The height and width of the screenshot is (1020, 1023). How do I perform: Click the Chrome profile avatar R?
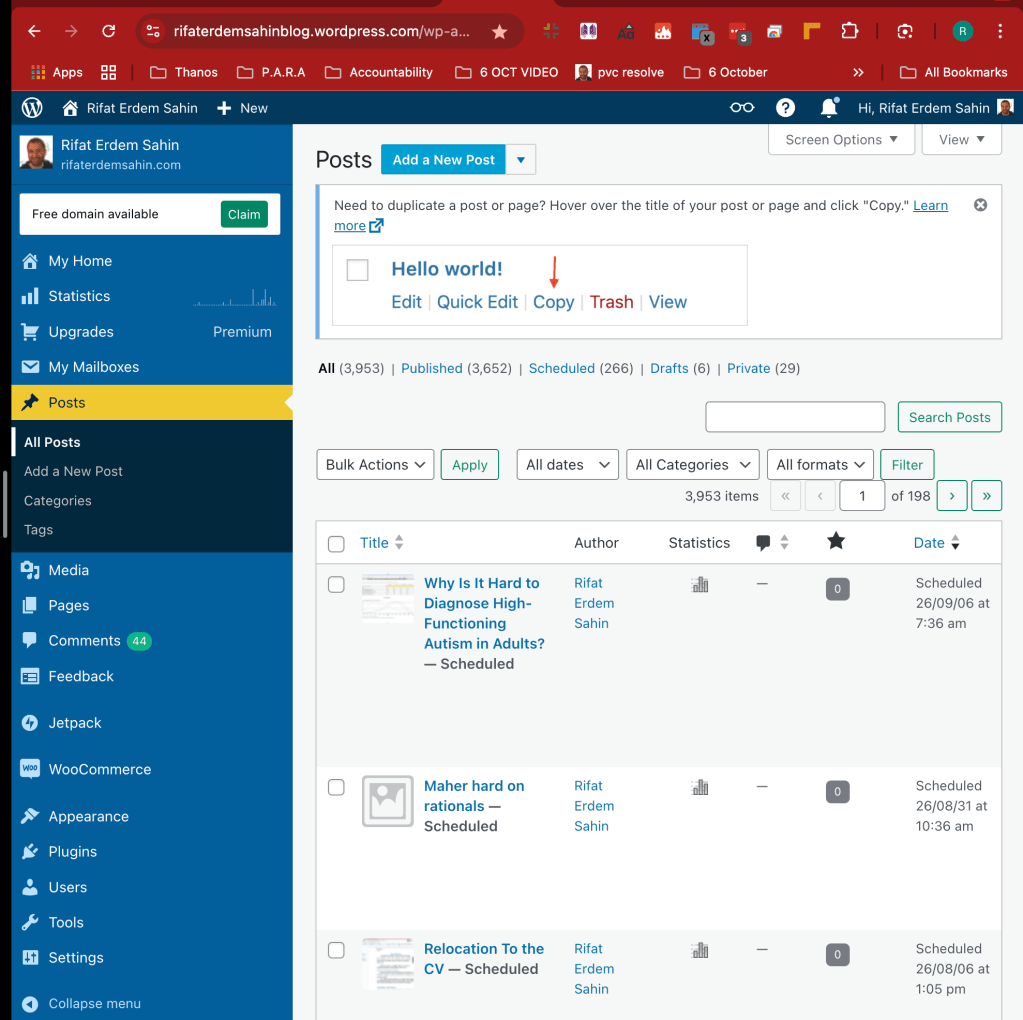[962, 31]
